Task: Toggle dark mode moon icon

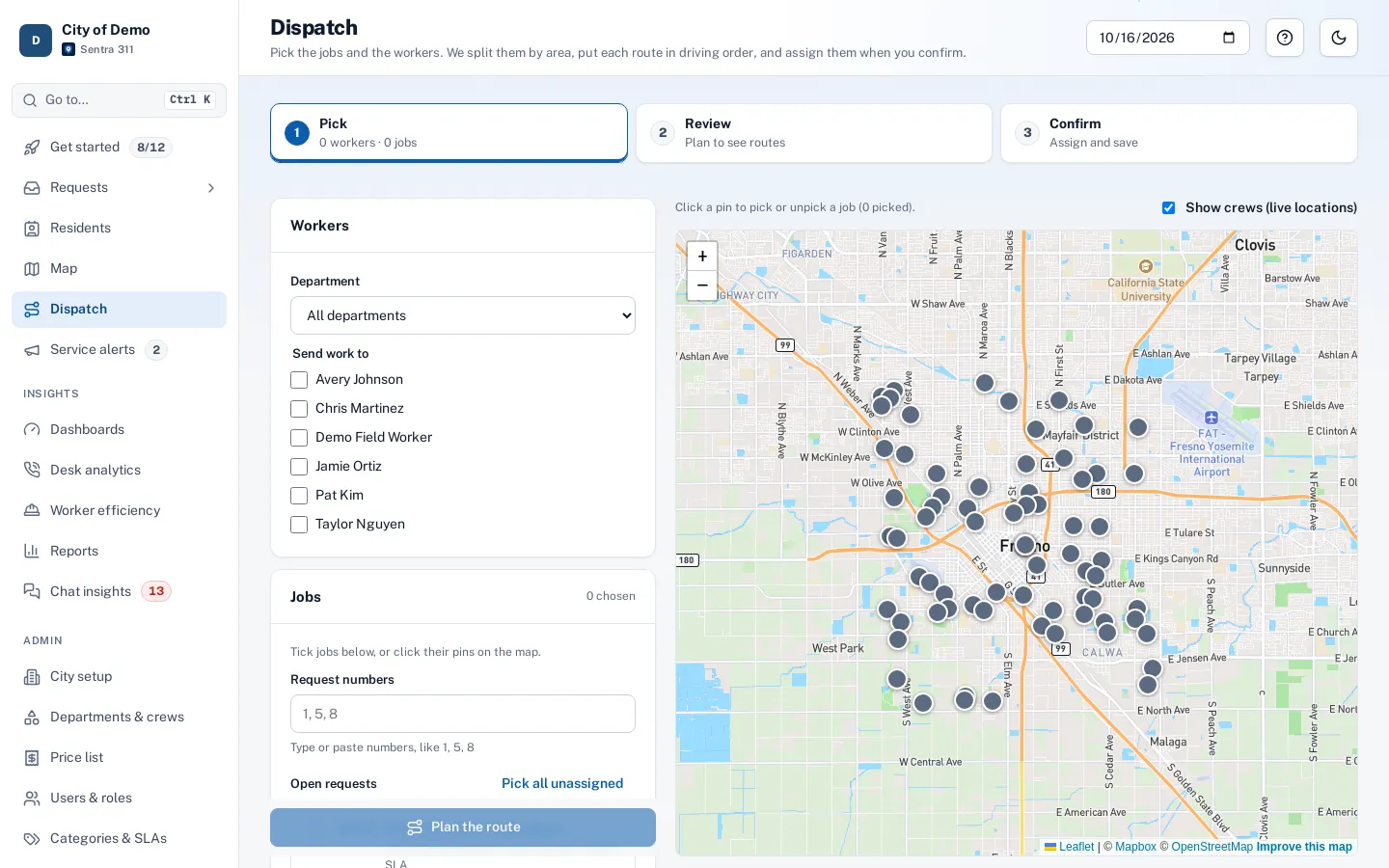Action: tap(1339, 38)
